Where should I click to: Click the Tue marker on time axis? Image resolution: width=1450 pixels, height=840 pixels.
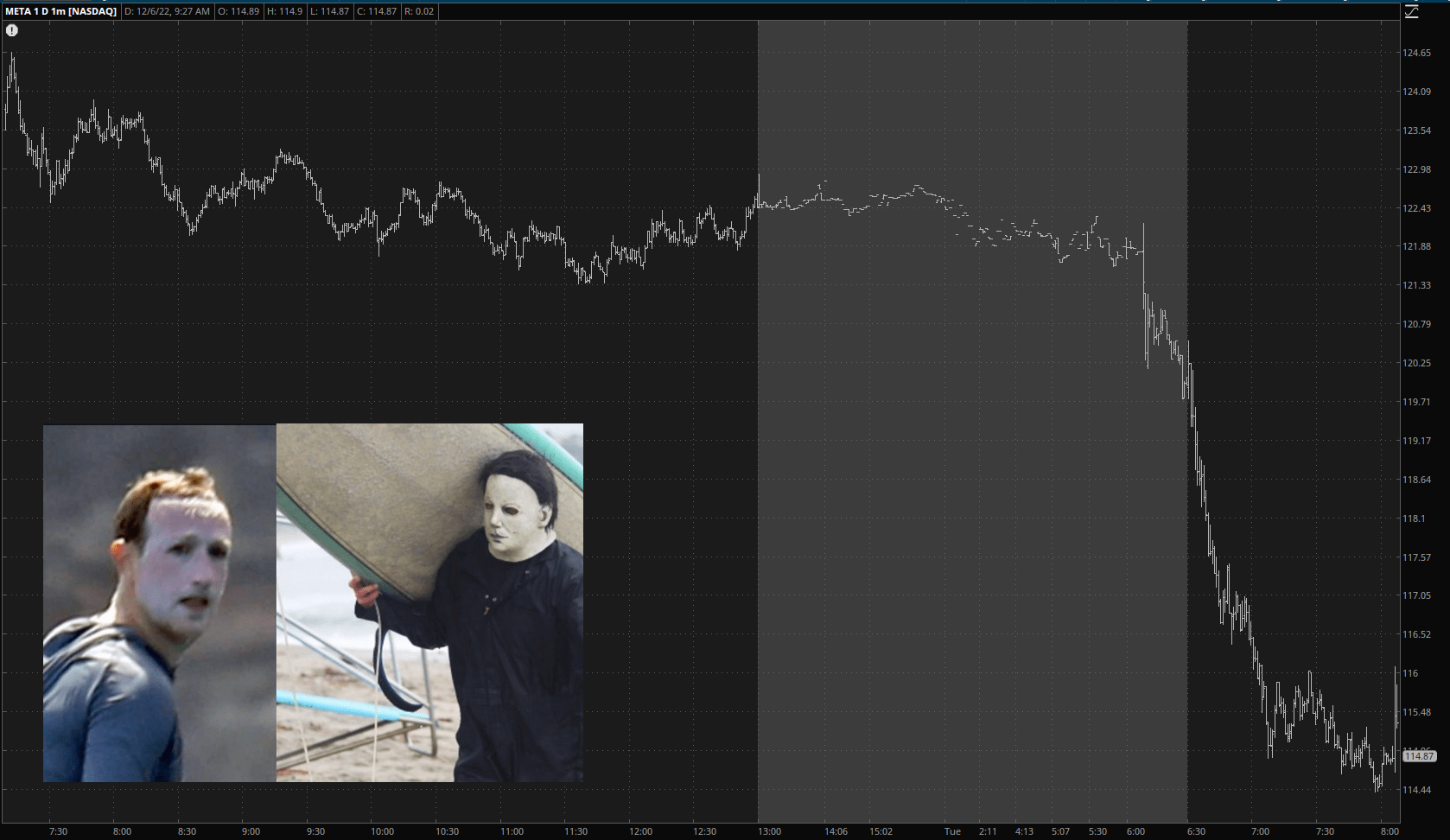(952, 831)
